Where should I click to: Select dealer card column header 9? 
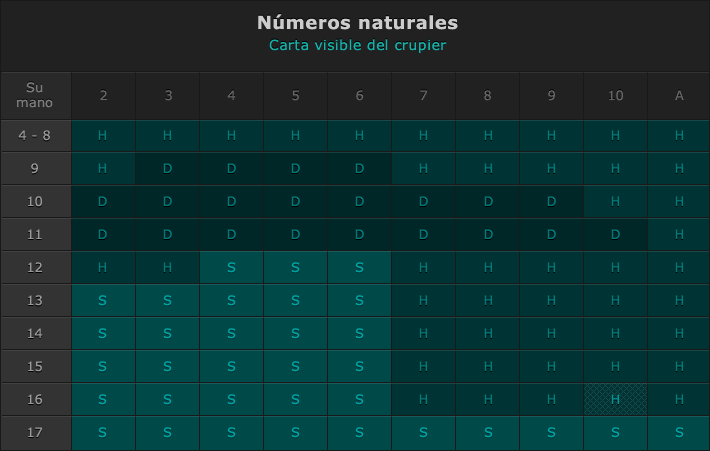[x=552, y=96]
